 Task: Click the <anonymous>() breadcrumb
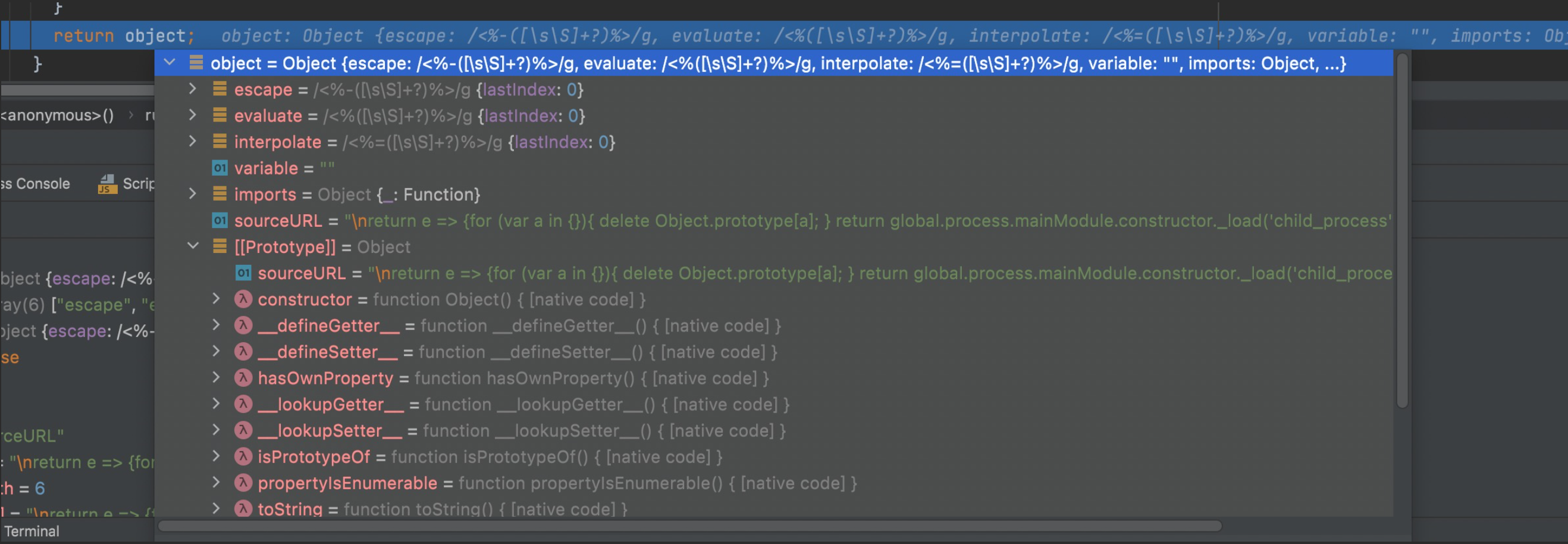pos(58,115)
